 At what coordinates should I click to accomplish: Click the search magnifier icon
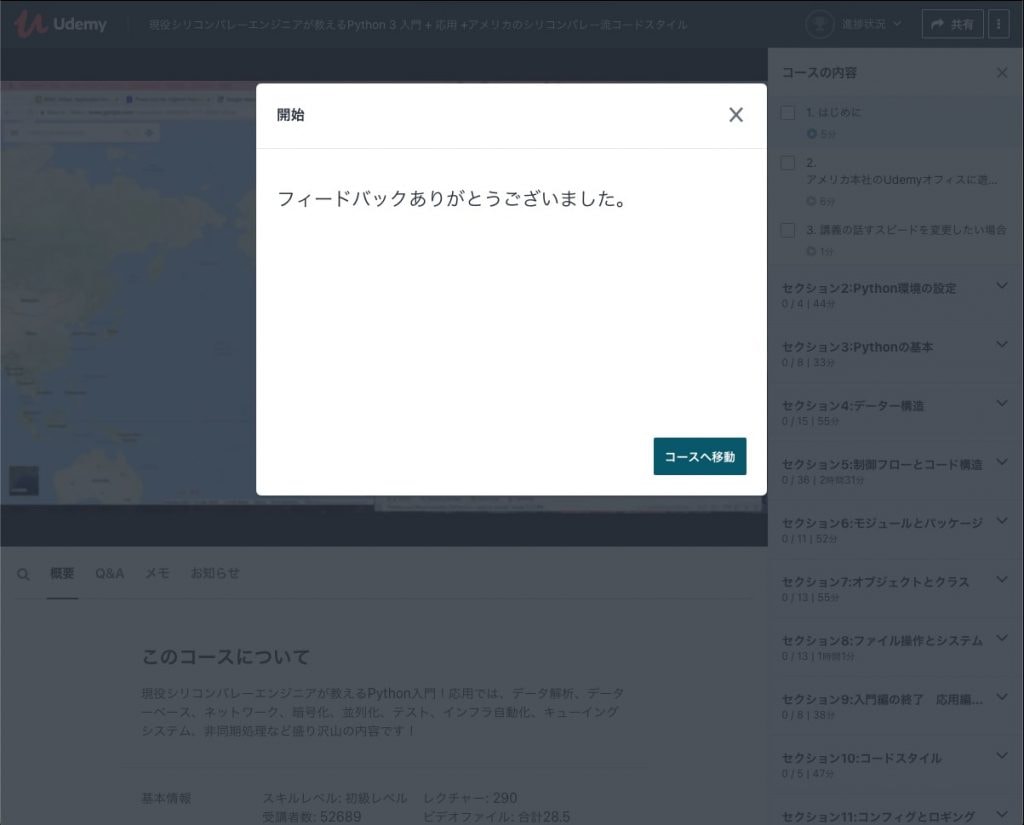click(x=23, y=574)
